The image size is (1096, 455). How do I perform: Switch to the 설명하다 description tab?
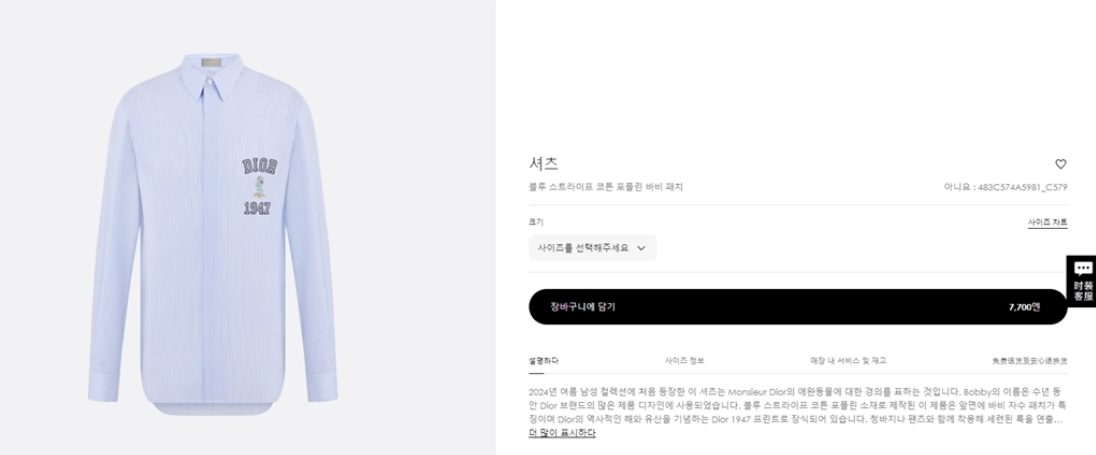tap(543, 360)
